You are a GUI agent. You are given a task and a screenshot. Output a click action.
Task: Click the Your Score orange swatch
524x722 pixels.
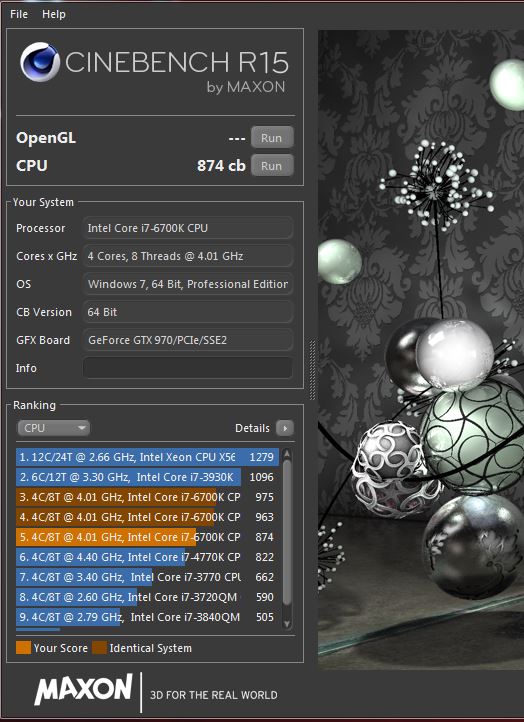23,648
